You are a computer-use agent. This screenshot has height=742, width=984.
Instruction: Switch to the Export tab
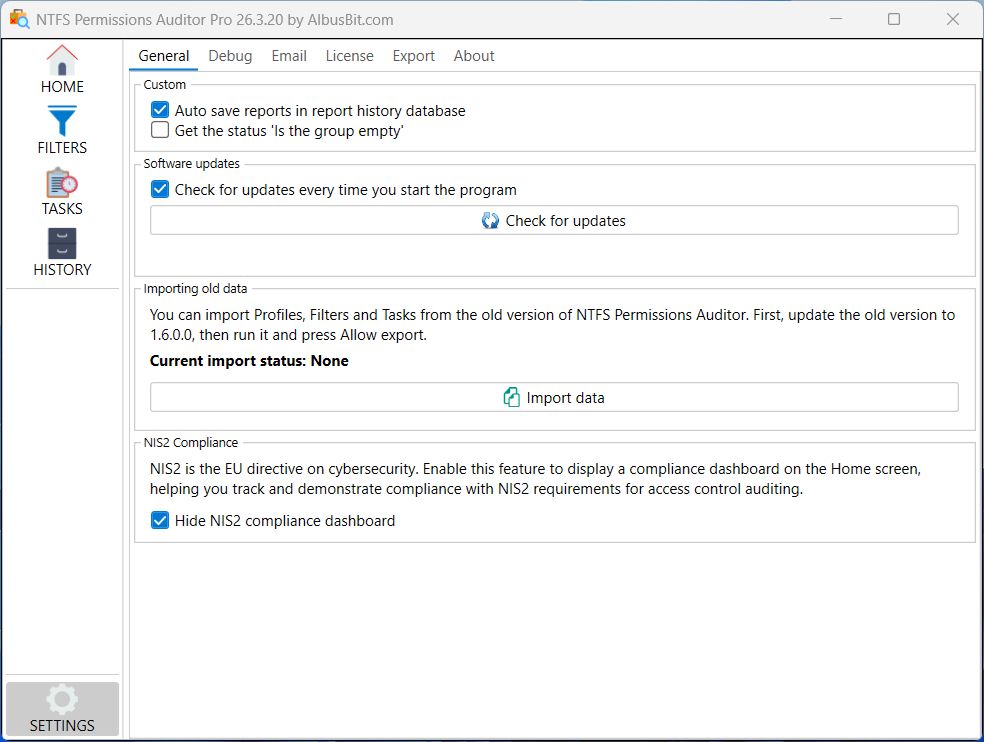pos(413,56)
